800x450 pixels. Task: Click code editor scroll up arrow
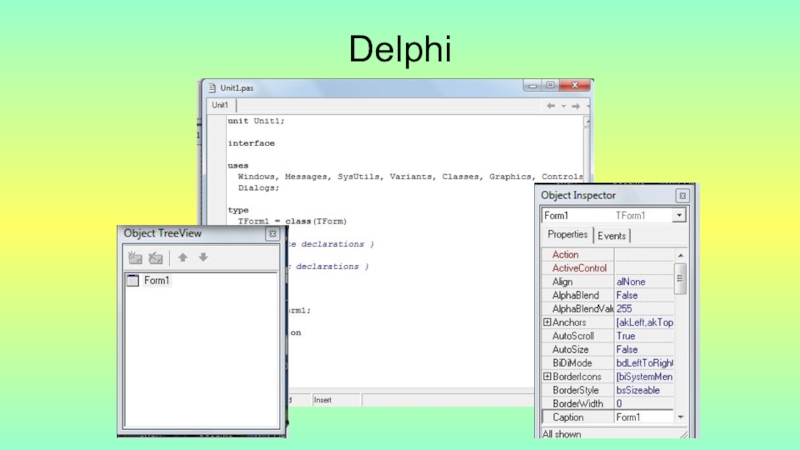(587, 121)
